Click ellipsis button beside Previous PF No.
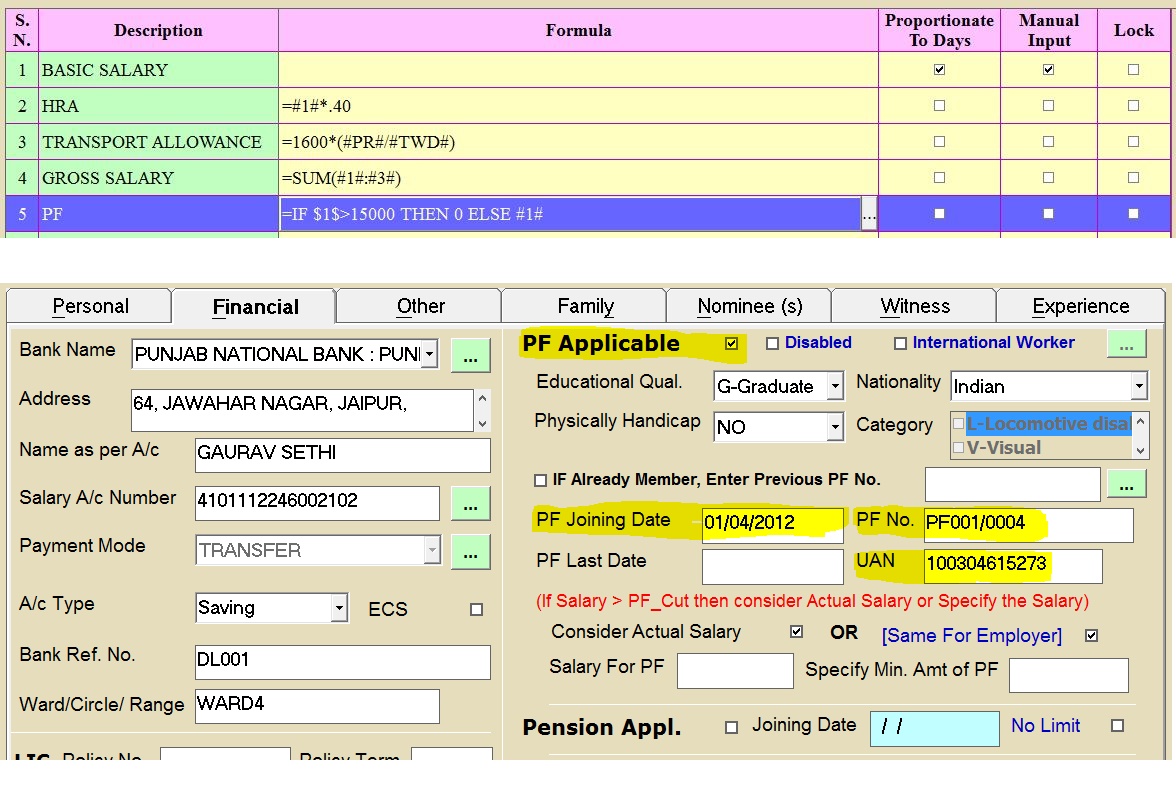This screenshot has height=788, width=1176. click(1126, 485)
